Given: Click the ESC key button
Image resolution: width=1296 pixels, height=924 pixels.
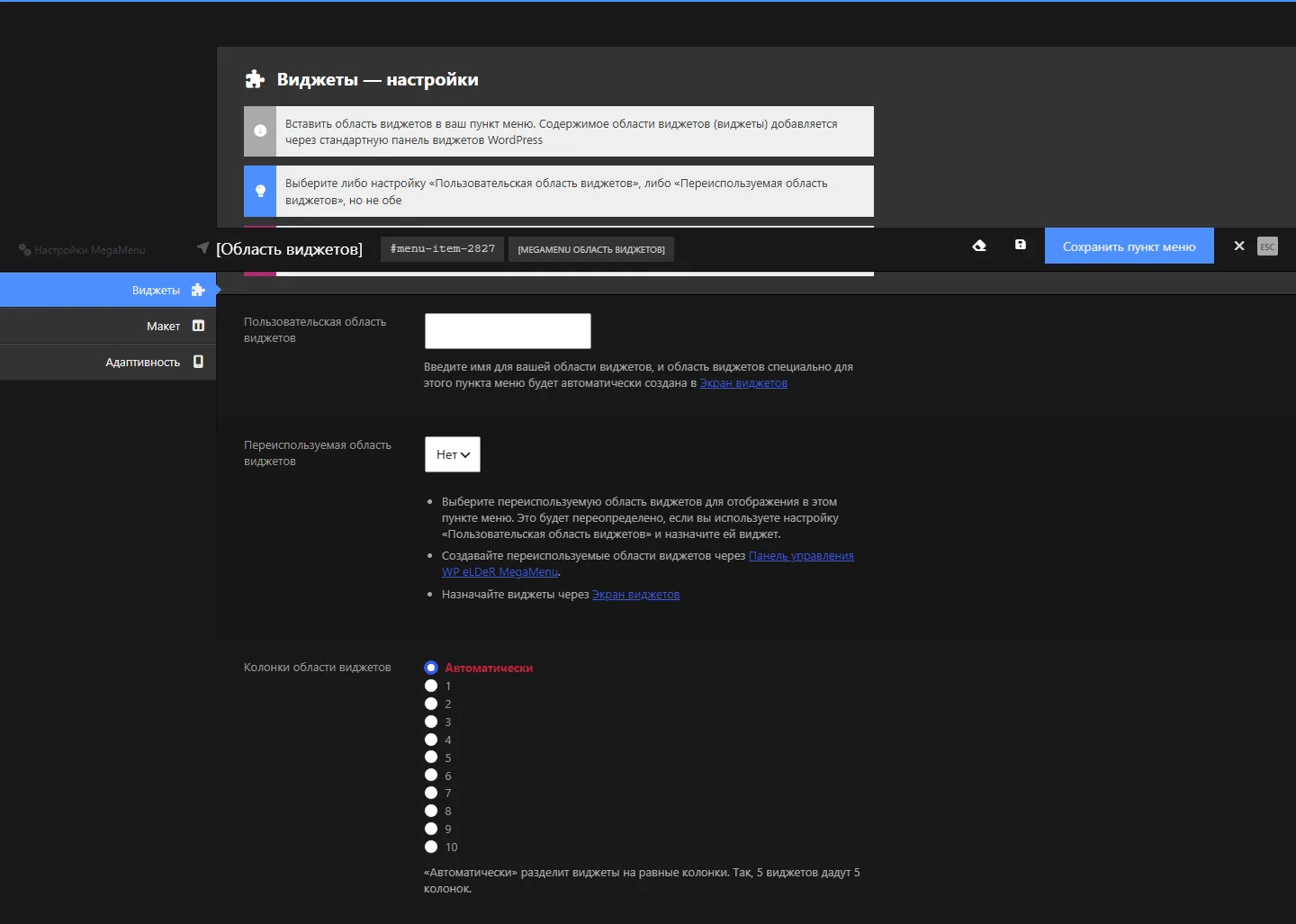Looking at the screenshot, I should point(1267,247).
